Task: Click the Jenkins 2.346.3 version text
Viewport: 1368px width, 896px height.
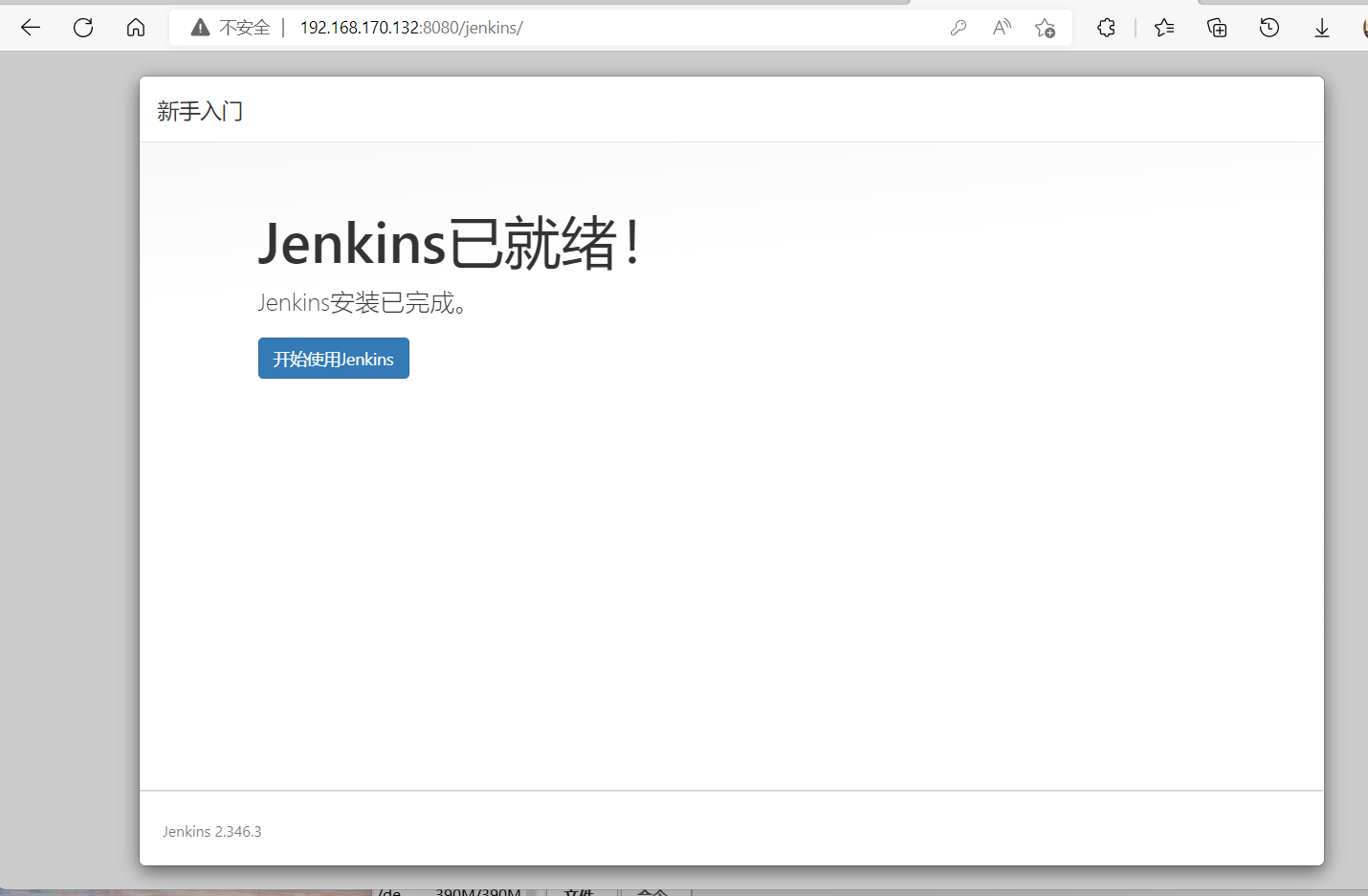Action: click(x=212, y=832)
